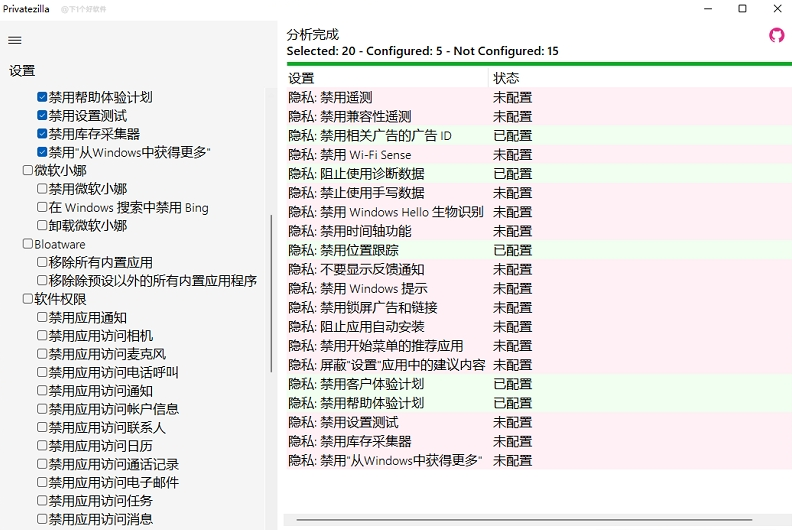Select row 隐私: 阻止使用诊断数据
The width and height of the screenshot is (792, 530).
click(539, 174)
